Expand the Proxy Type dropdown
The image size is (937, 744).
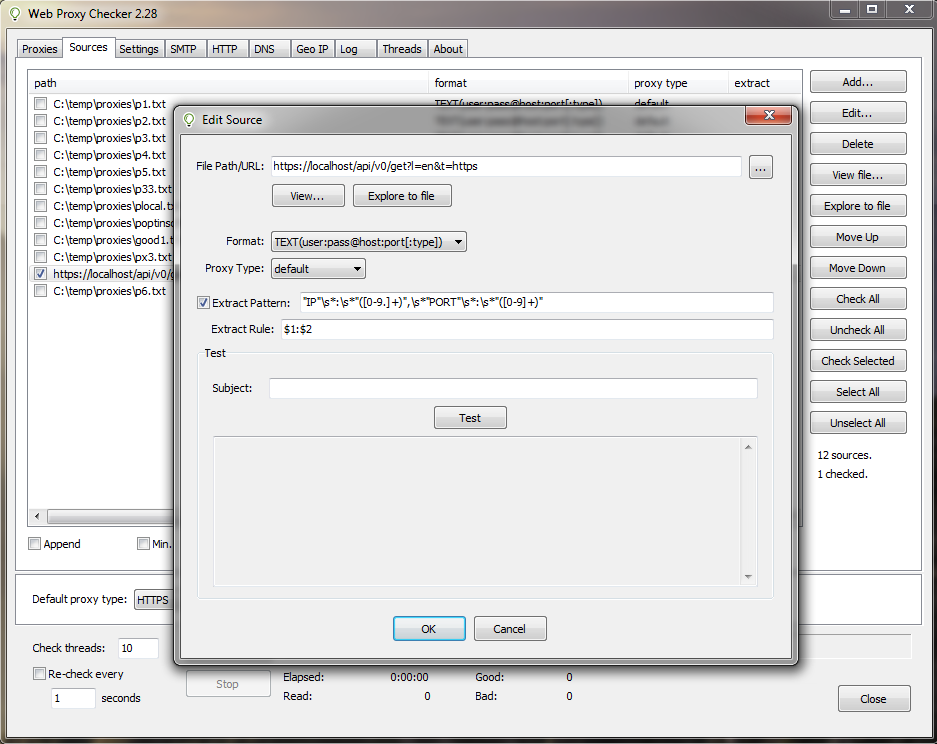pyautogui.click(x=318, y=269)
